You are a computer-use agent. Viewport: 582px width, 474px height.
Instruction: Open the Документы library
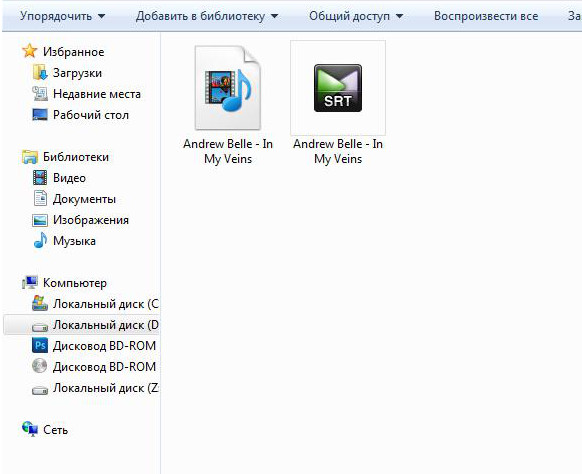click(x=84, y=199)
